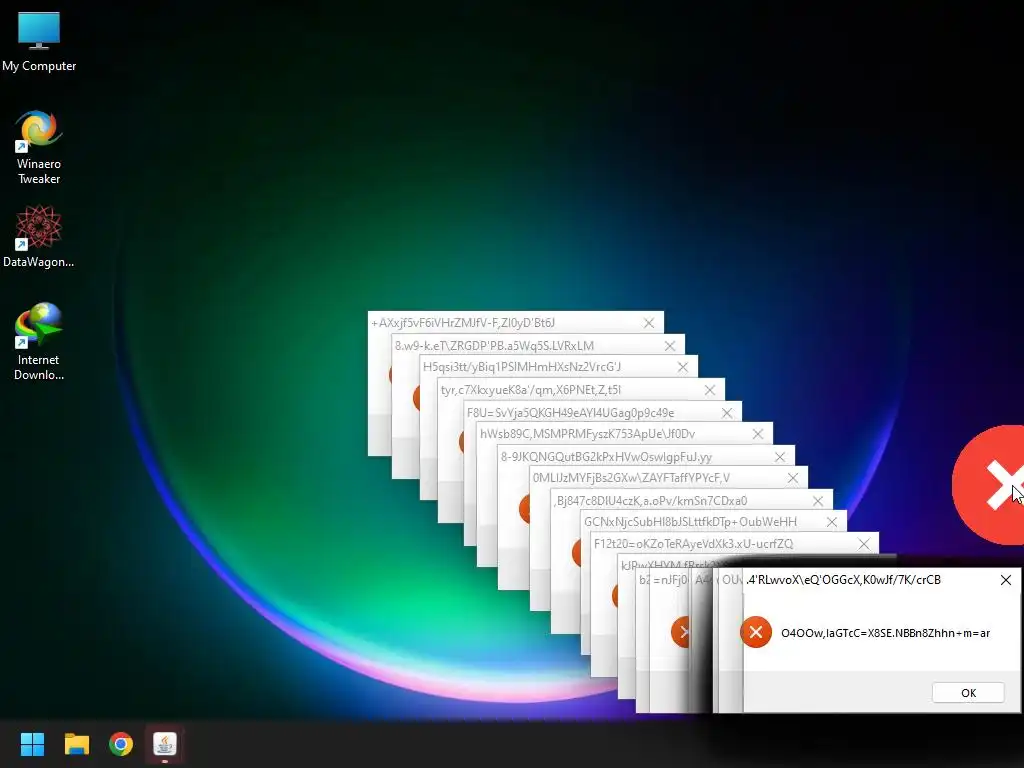Click the title bar text hWsb89C,MSMPRMFyszK753
This screenshot has width=1024, height=768.
(x=587, y=434)
